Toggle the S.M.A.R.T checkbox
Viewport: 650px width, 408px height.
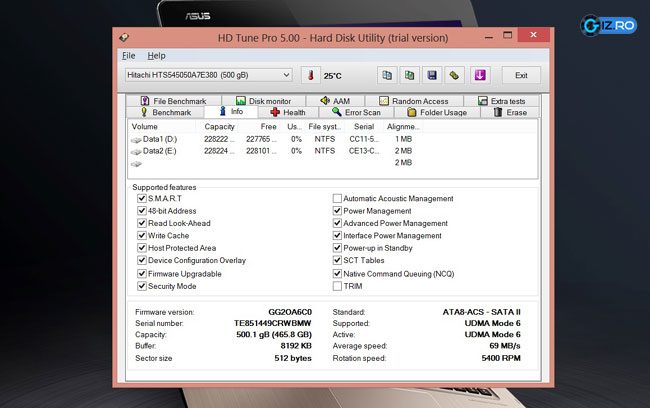[142, 199]
